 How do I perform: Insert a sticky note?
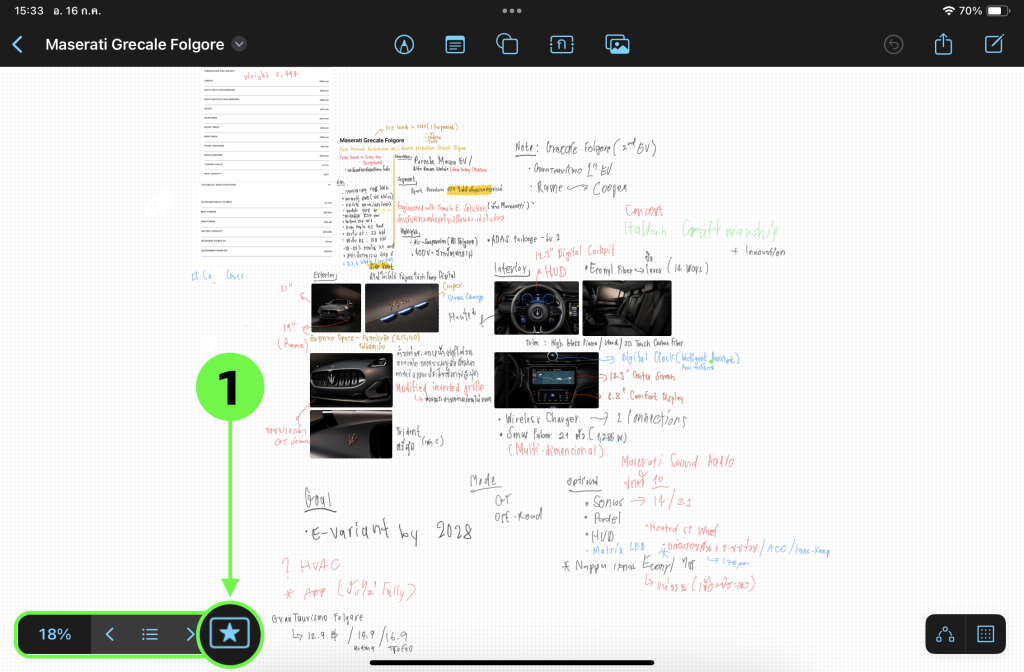[455, 45]
